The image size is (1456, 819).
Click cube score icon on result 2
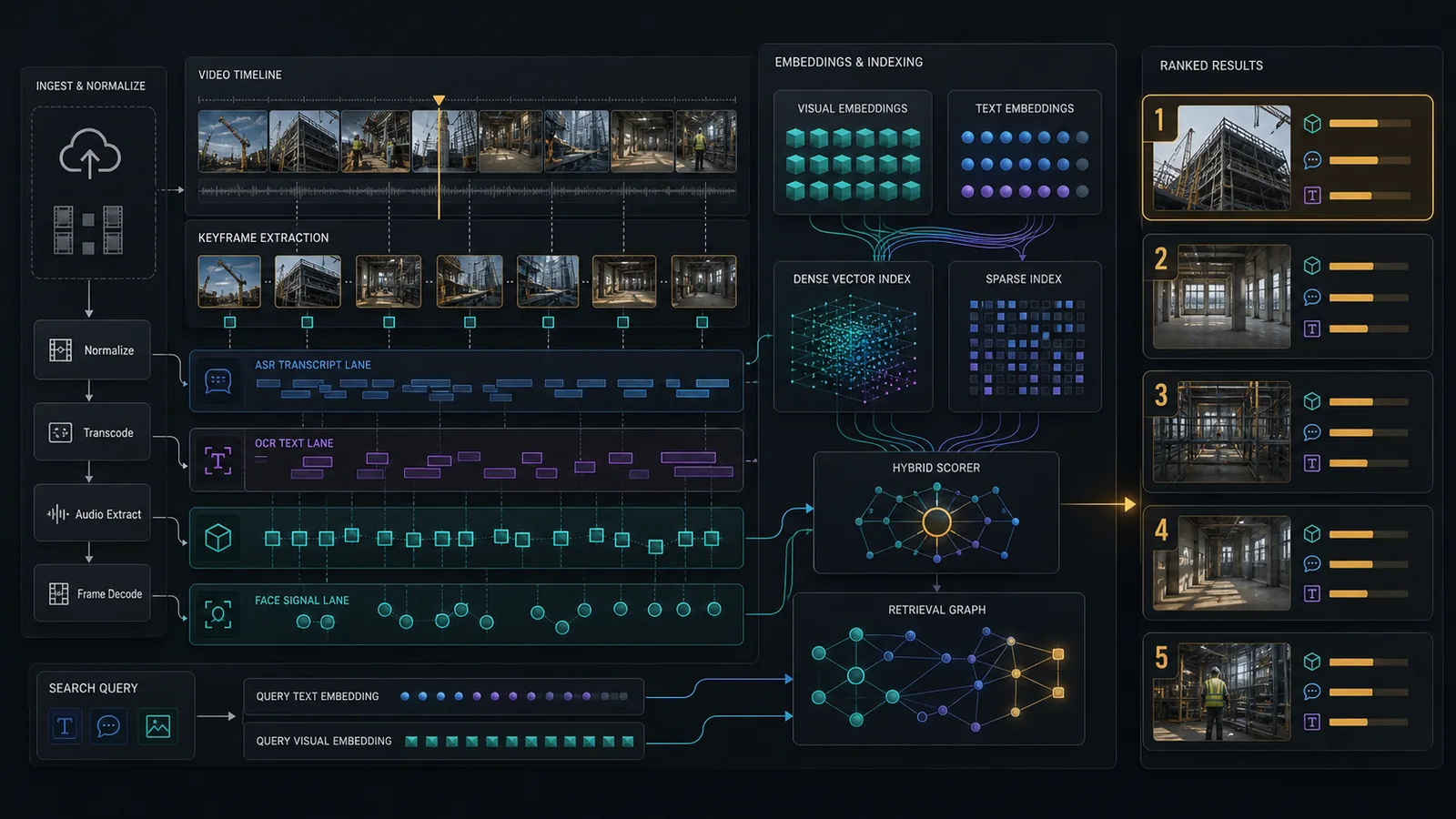point(1312,266)
